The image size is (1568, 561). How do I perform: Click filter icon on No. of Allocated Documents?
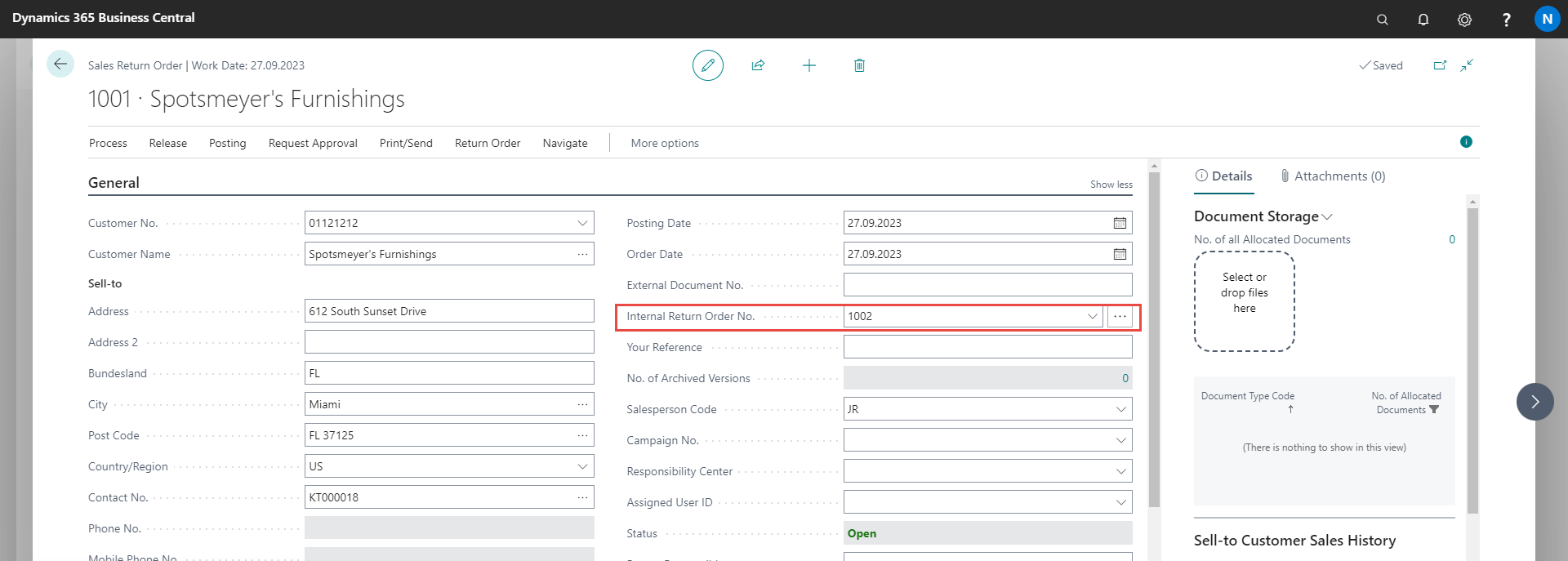point(1434,410)
